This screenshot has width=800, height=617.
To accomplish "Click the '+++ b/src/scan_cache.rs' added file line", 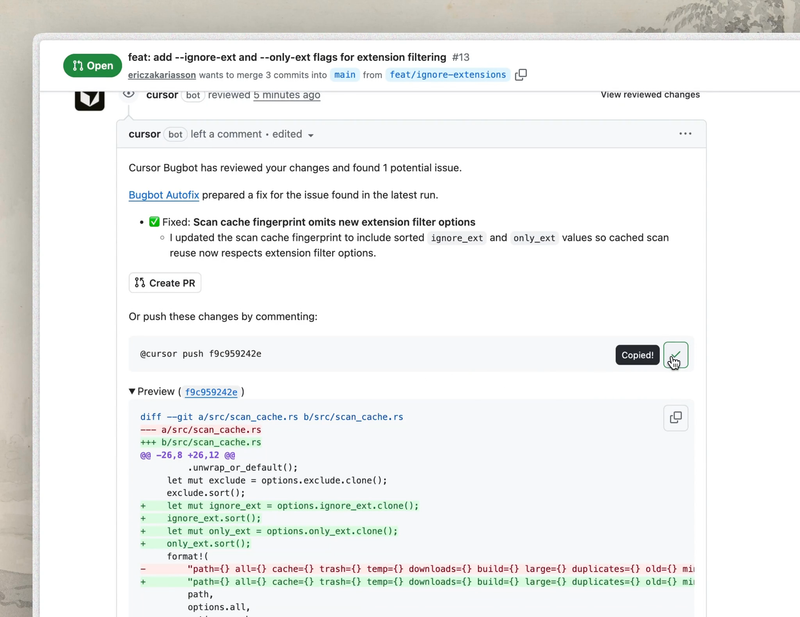I will (x=201, y=442).
